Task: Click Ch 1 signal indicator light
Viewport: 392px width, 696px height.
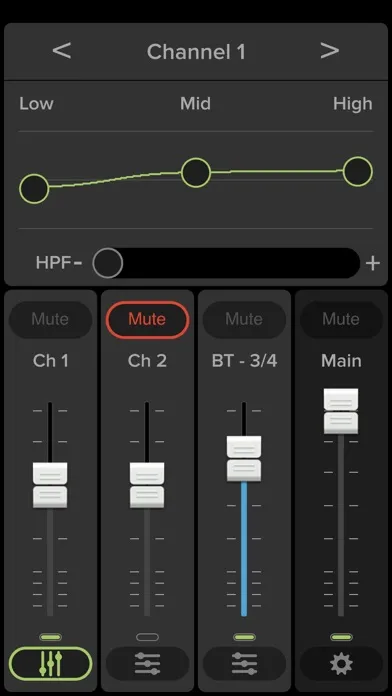Action: pos(50,637)
